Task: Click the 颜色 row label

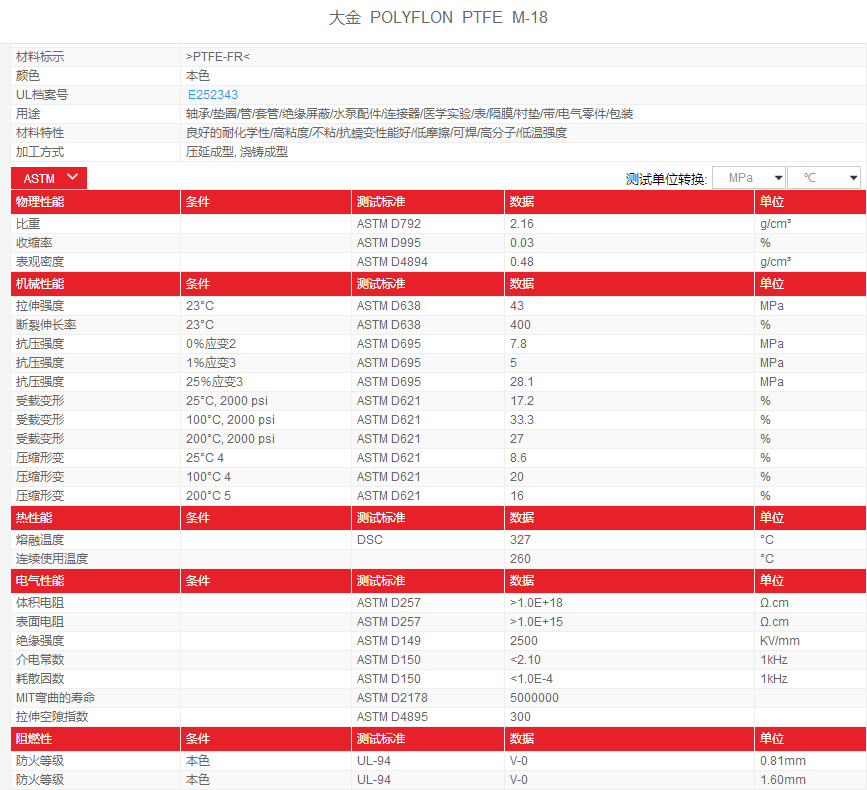Action: pyautogui.click(x=28, y=76)
